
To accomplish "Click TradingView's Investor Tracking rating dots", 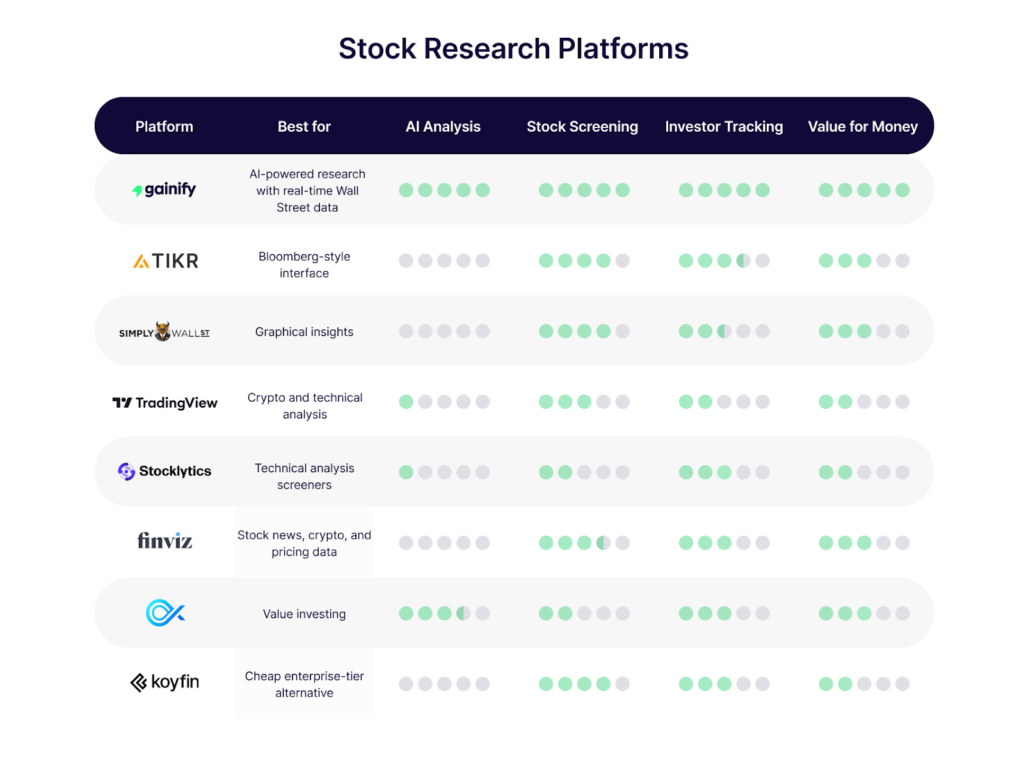I will pos(724,402).
